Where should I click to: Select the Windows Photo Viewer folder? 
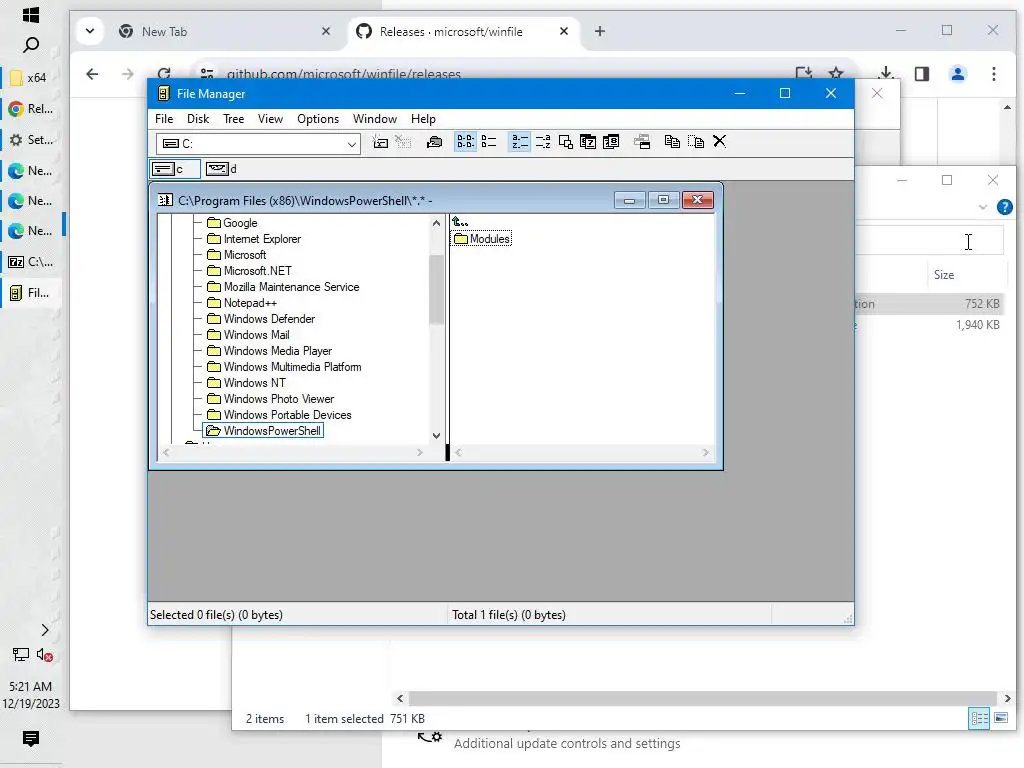271,399
